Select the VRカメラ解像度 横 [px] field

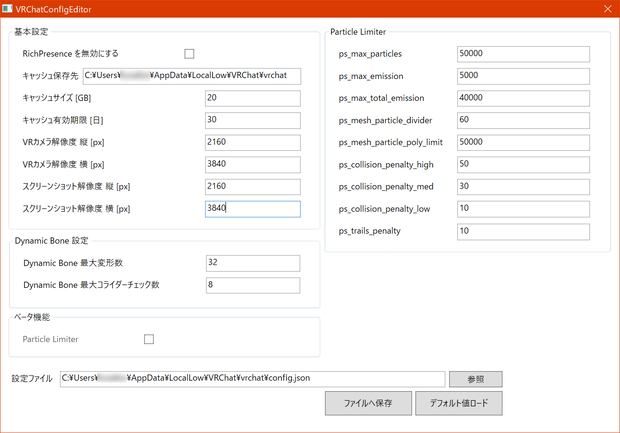253,165
